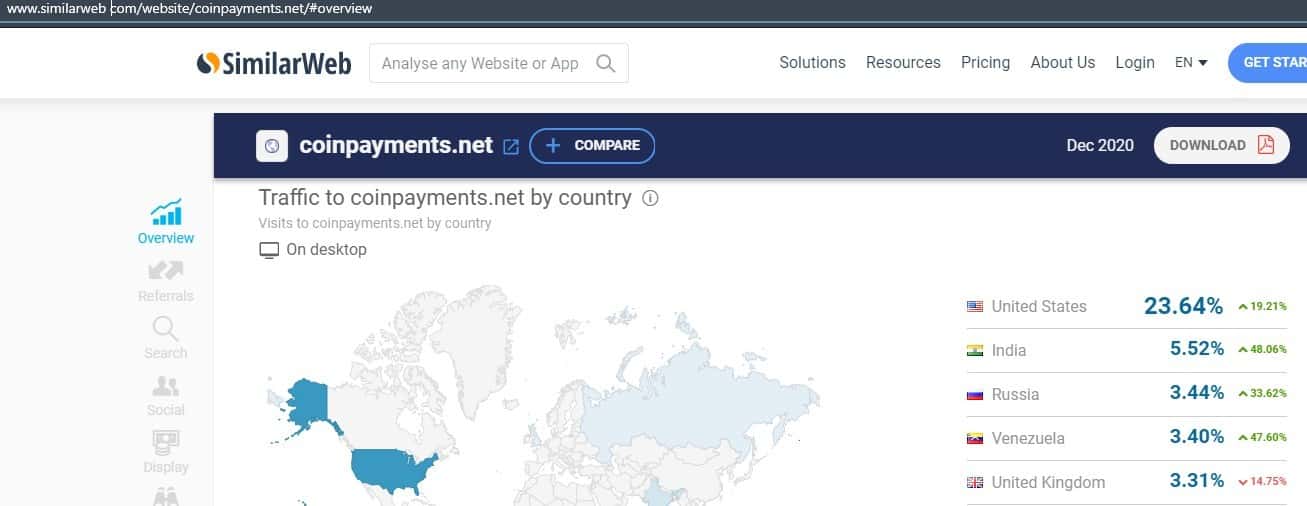Open the Resources menu
Viewport: 1307px width, 506px height.
point(903,62)
